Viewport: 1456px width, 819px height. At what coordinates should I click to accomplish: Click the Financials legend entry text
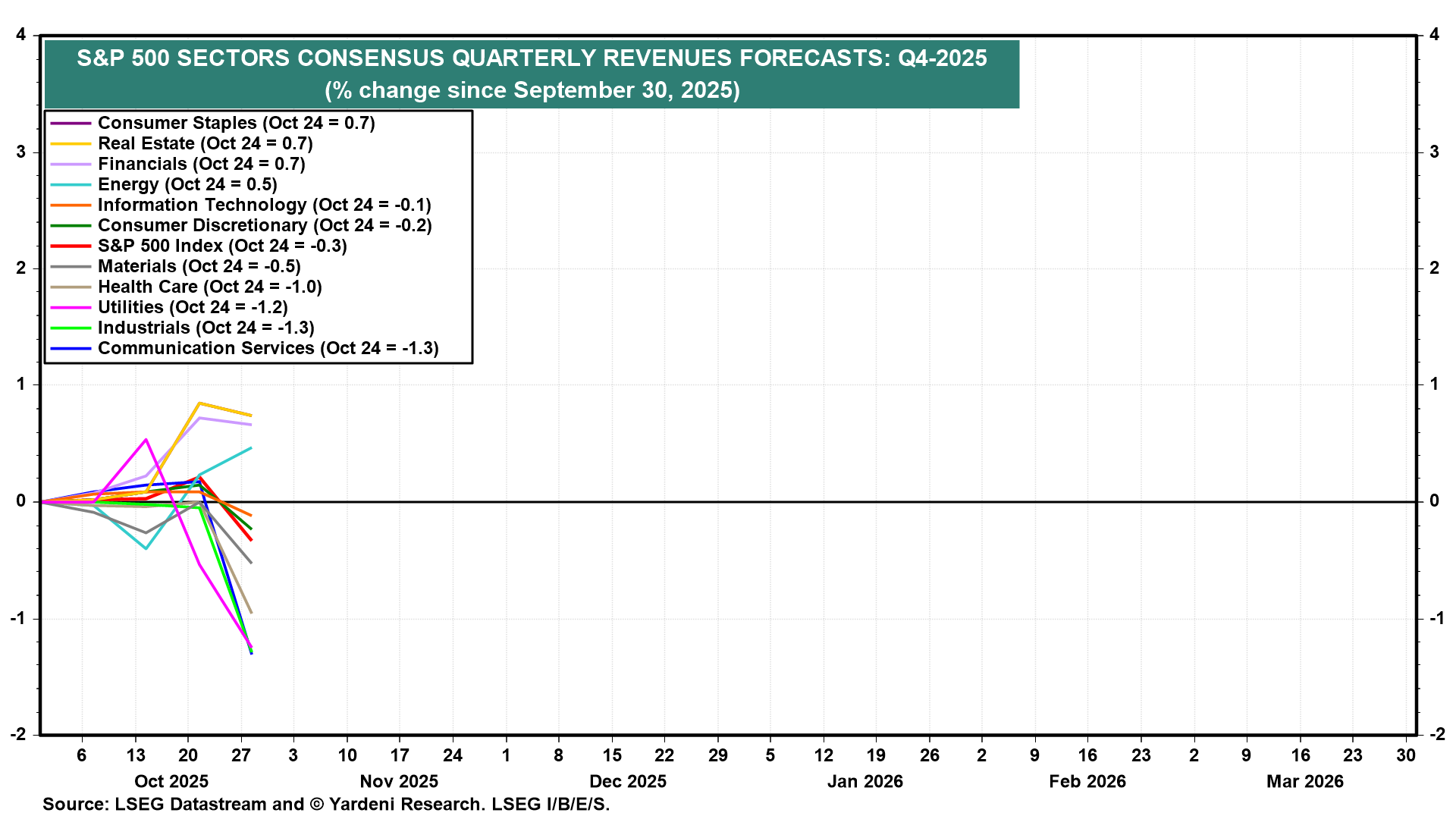point(201,164)
